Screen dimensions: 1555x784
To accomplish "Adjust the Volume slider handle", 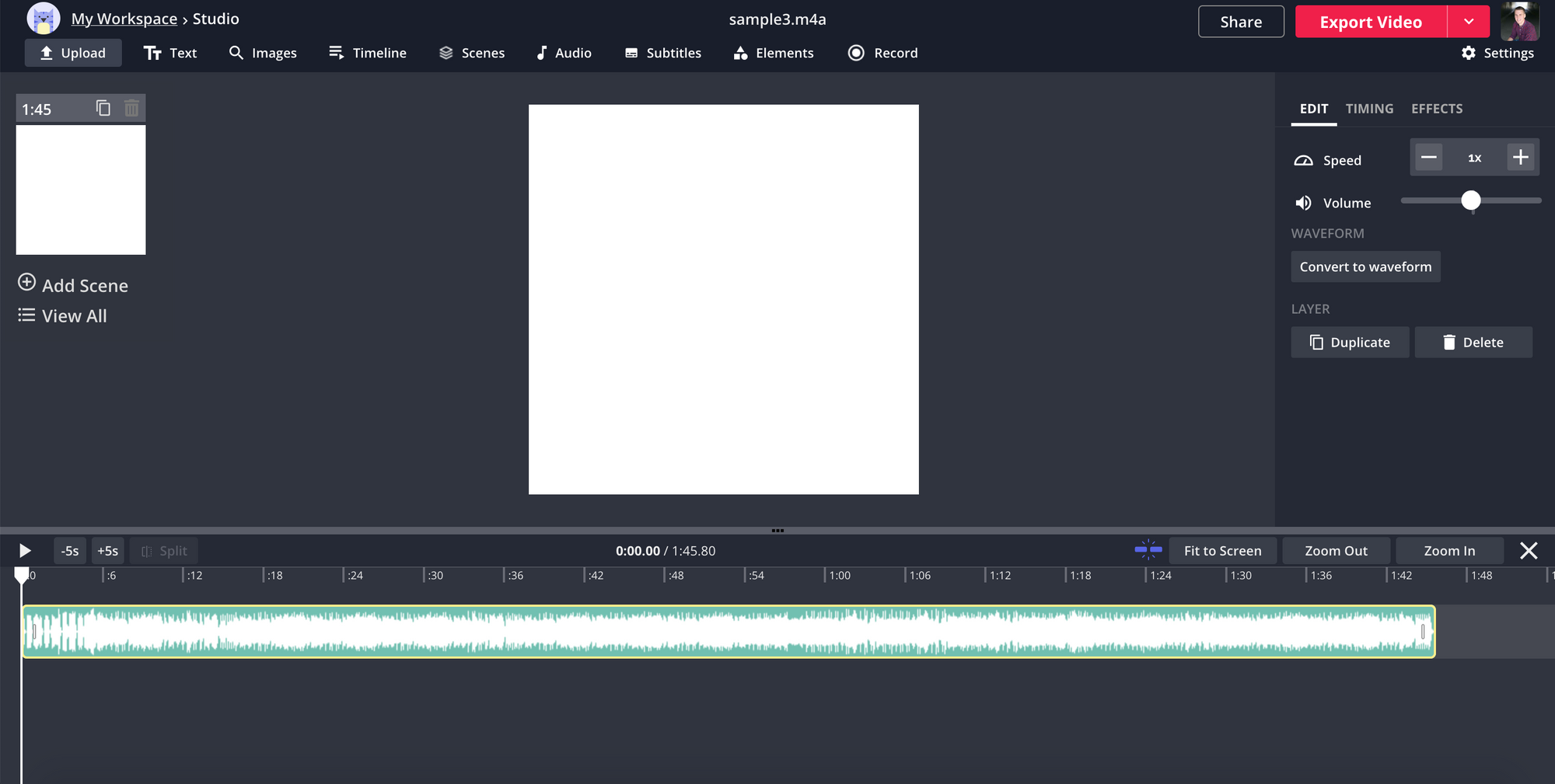I will [x=1470, y=201].
